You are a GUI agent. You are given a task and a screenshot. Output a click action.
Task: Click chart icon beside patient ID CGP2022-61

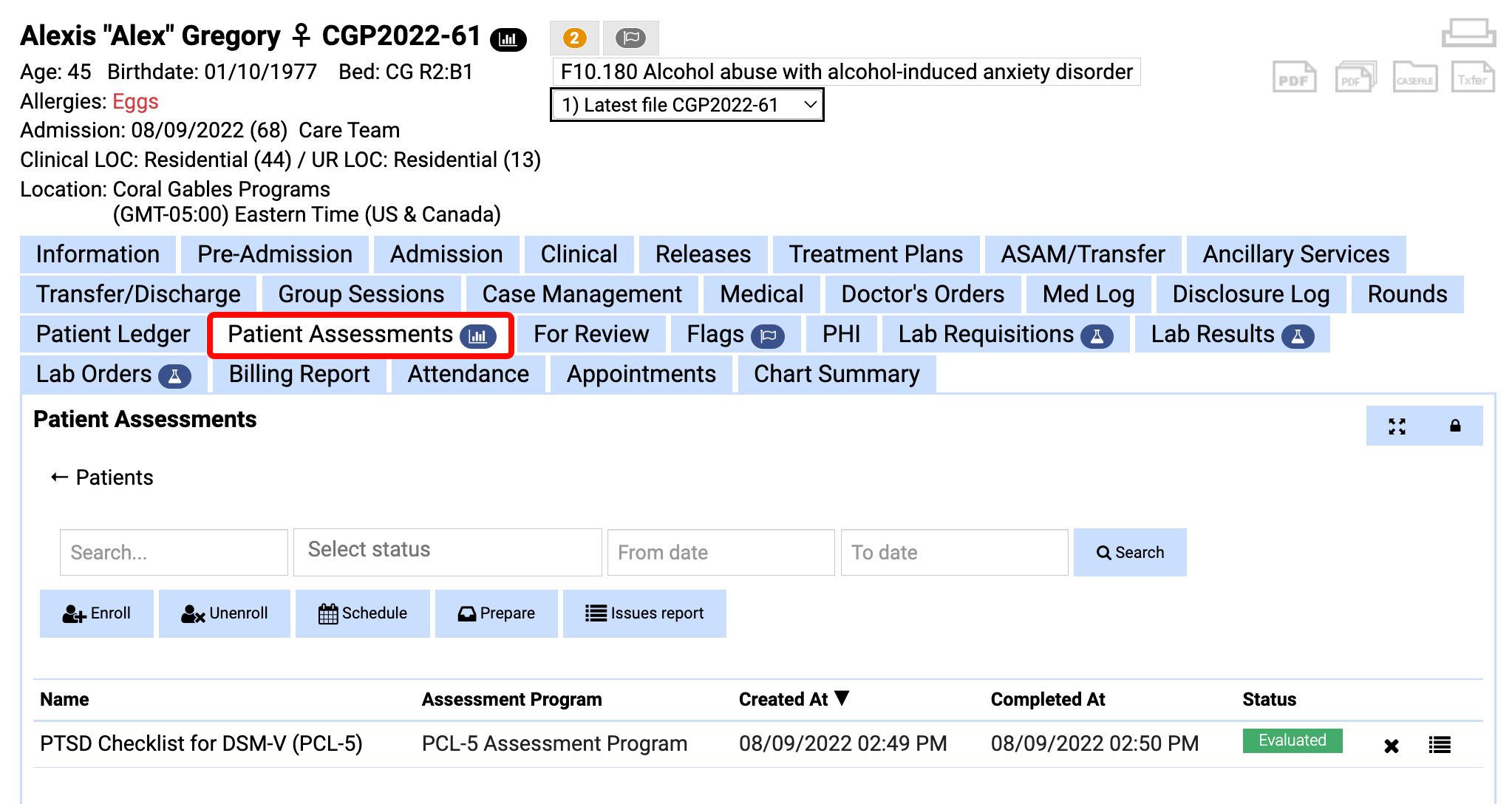[x=508, y=39]
